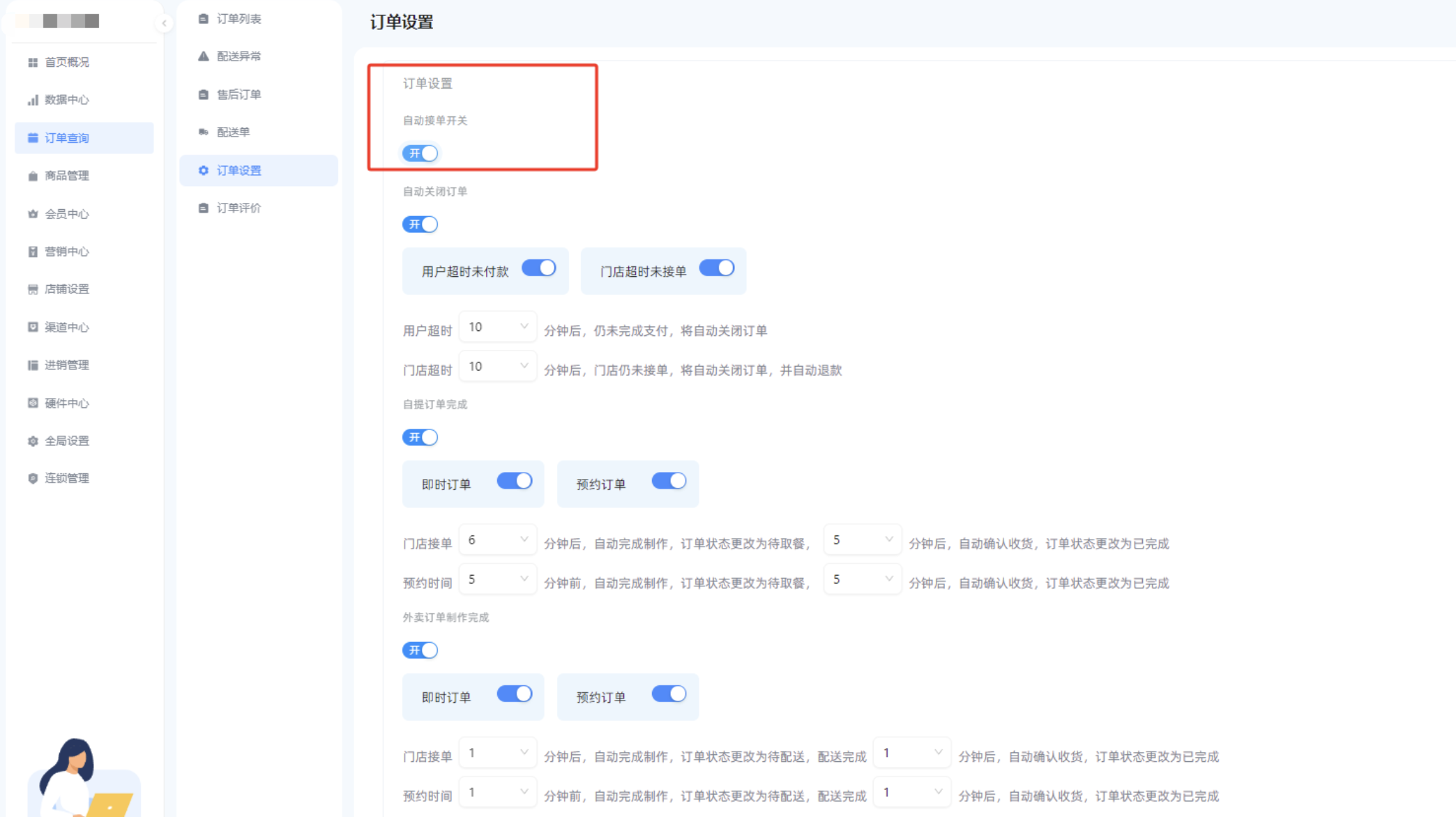This screenshot has width=1456, height=817.
Task: Click the 订单评价 submenu icon
Action: click(x=204, y=208)
